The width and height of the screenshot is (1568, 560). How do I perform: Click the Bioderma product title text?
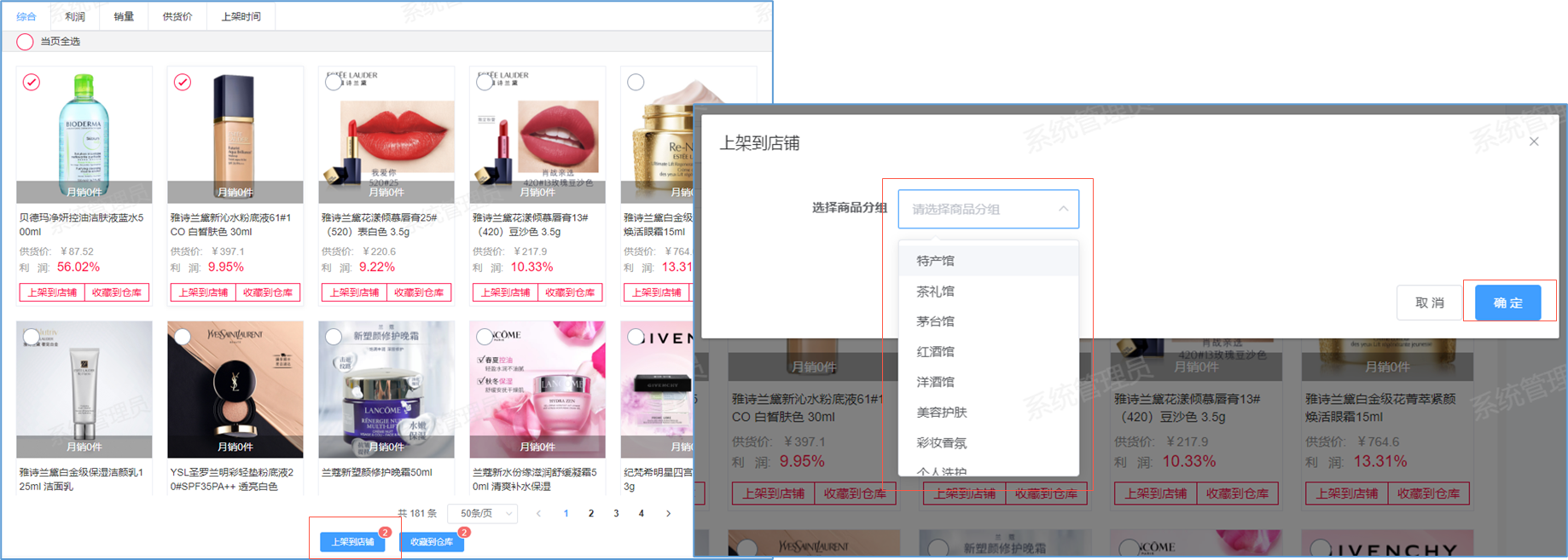click(82, 224)
